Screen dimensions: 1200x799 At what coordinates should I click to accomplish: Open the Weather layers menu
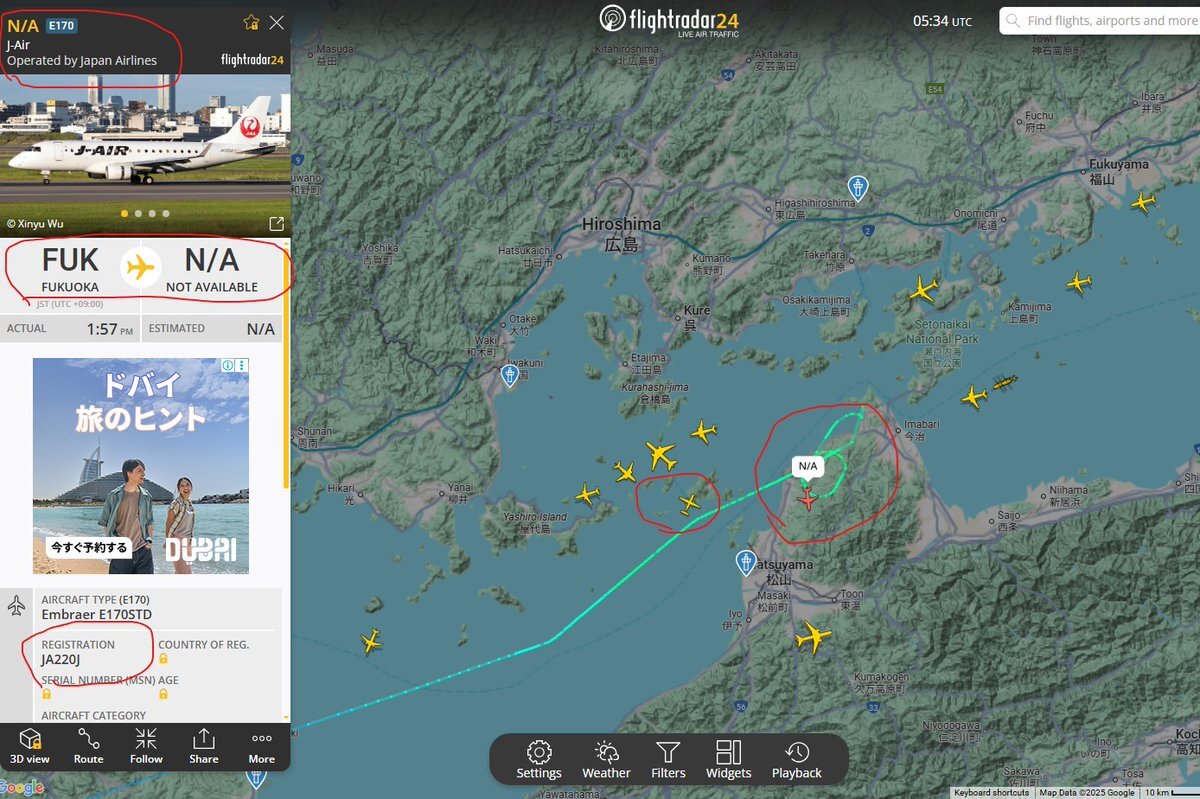606,760
